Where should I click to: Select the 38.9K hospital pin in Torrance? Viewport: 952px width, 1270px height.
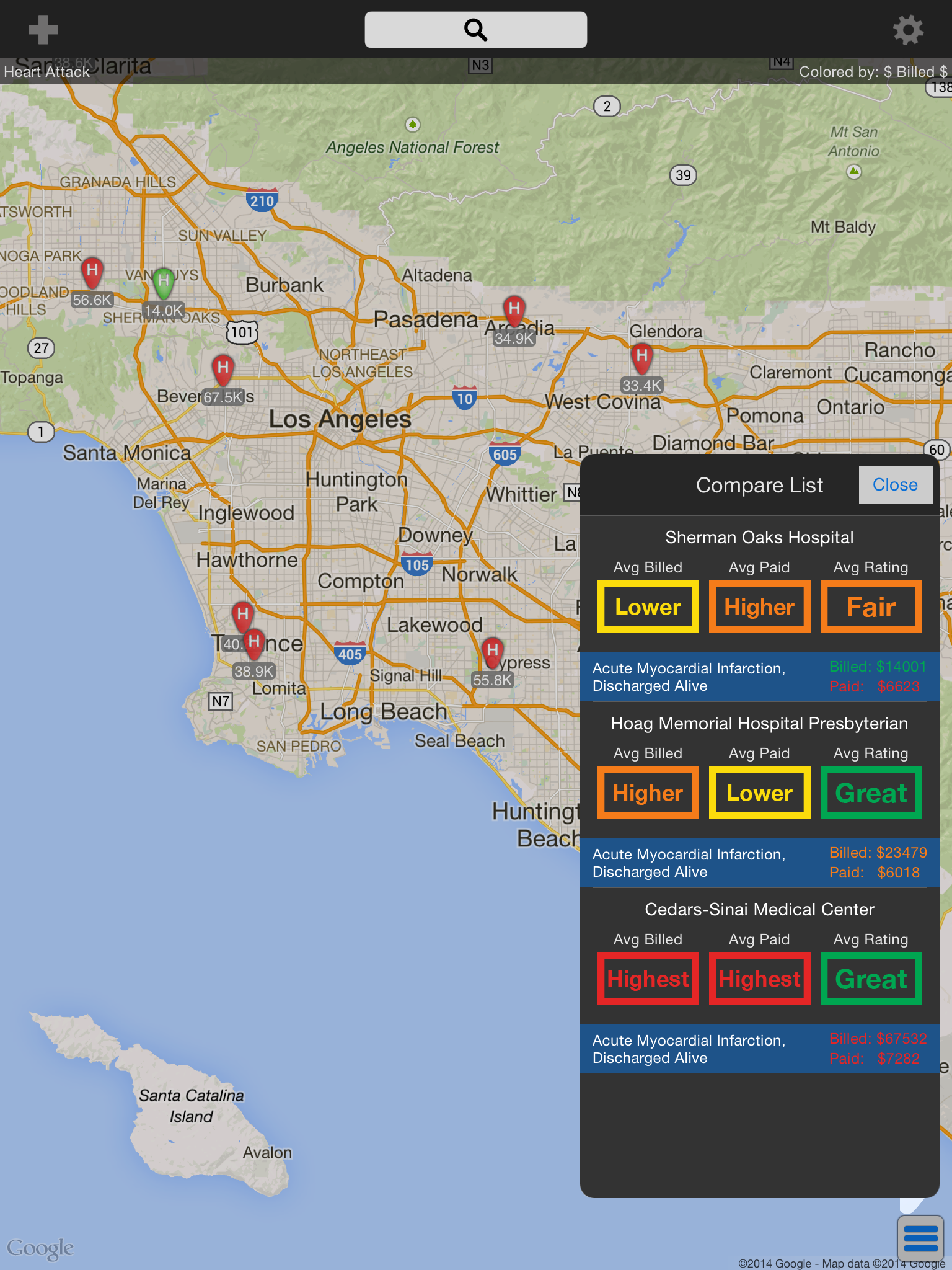[253, 645]
